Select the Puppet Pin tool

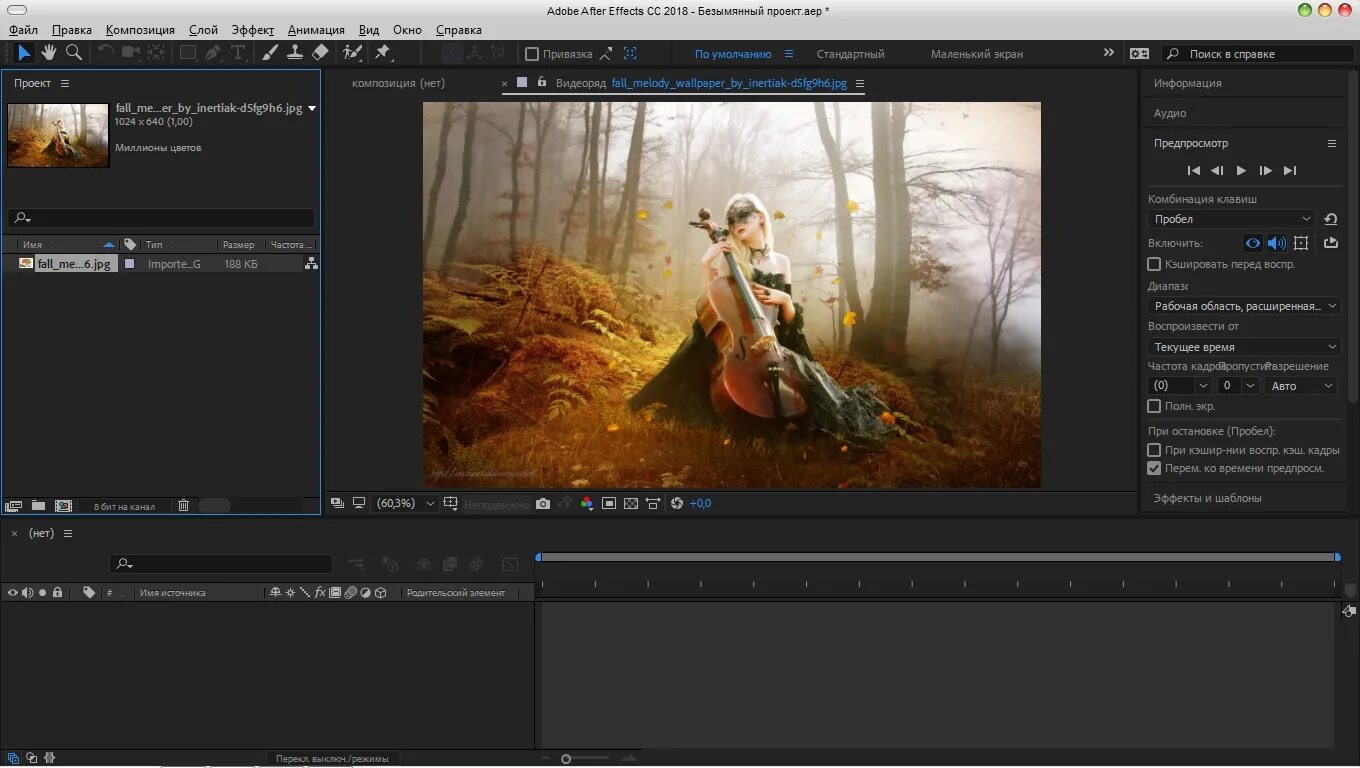(x=382, y=53)
